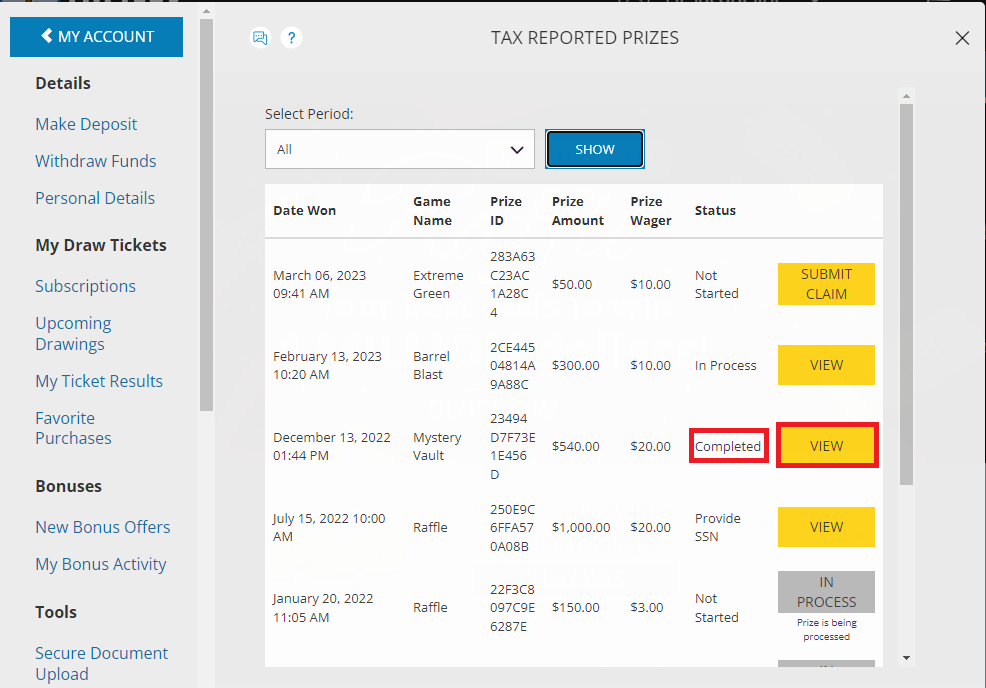View the completed Mystery Vault claim

(826, 445)
